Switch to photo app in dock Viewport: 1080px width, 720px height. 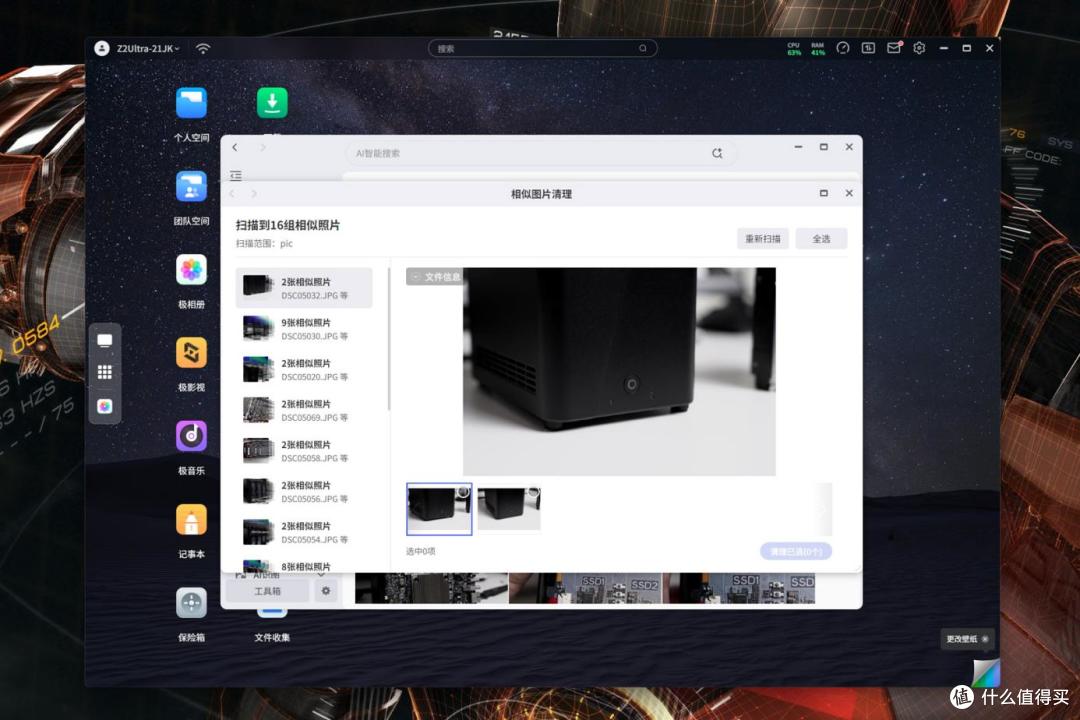coord(105,407)
